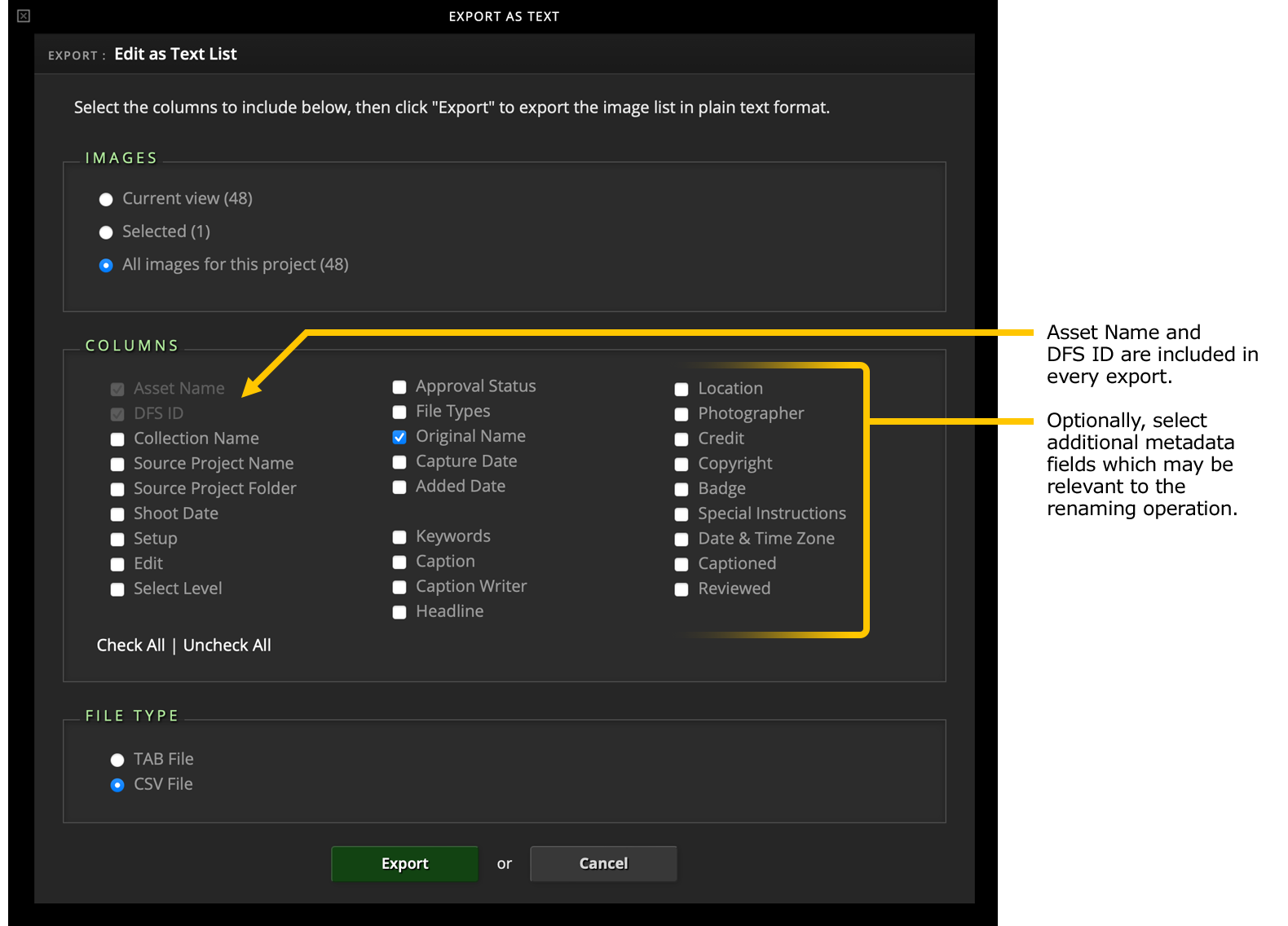This screenshot has width=1288, height=926.
Task: Check the Source Project Name column
Action: pos(117,465)
